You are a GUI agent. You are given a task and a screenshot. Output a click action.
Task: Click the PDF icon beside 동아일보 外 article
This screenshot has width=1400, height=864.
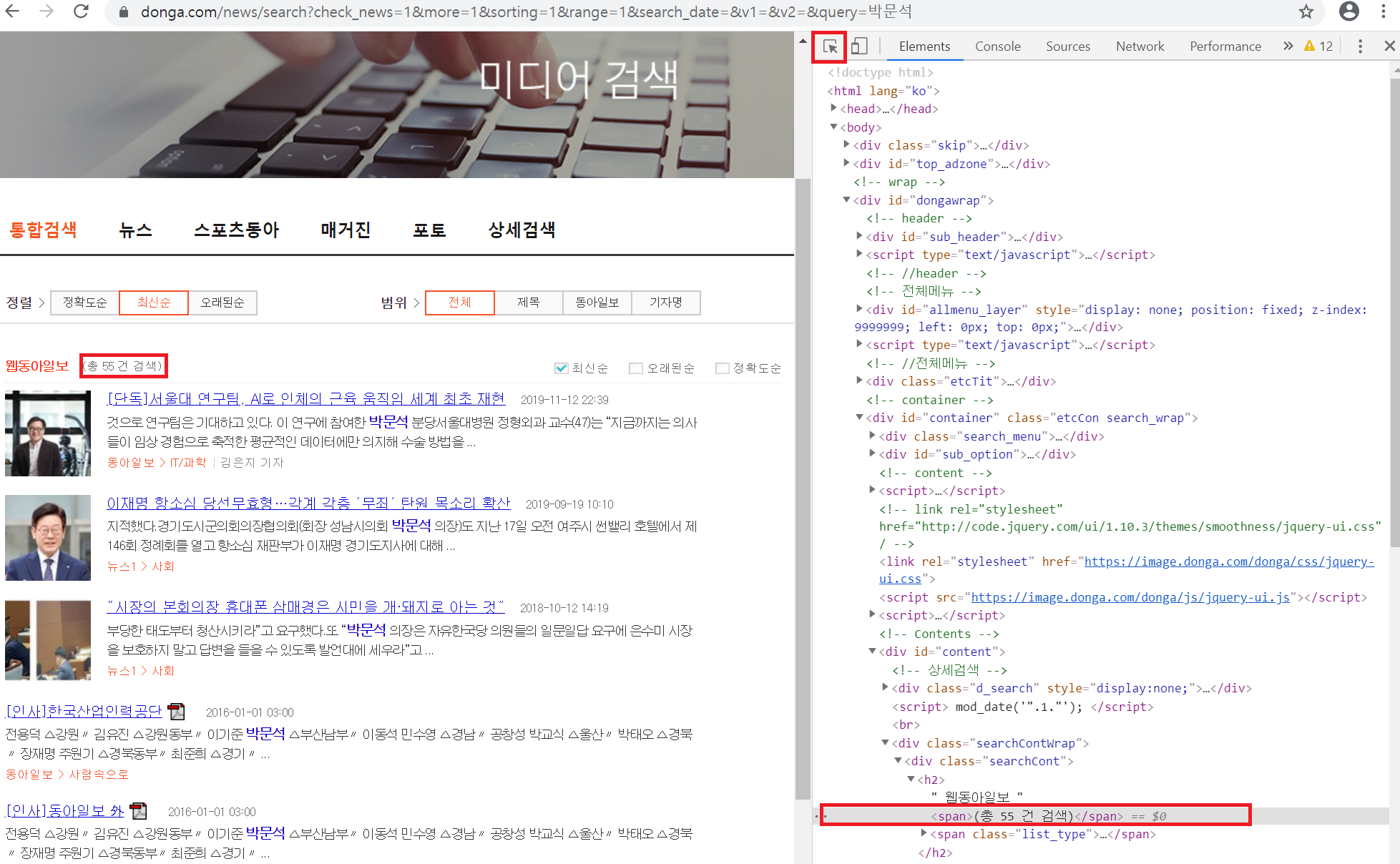[x=138, y=810]
